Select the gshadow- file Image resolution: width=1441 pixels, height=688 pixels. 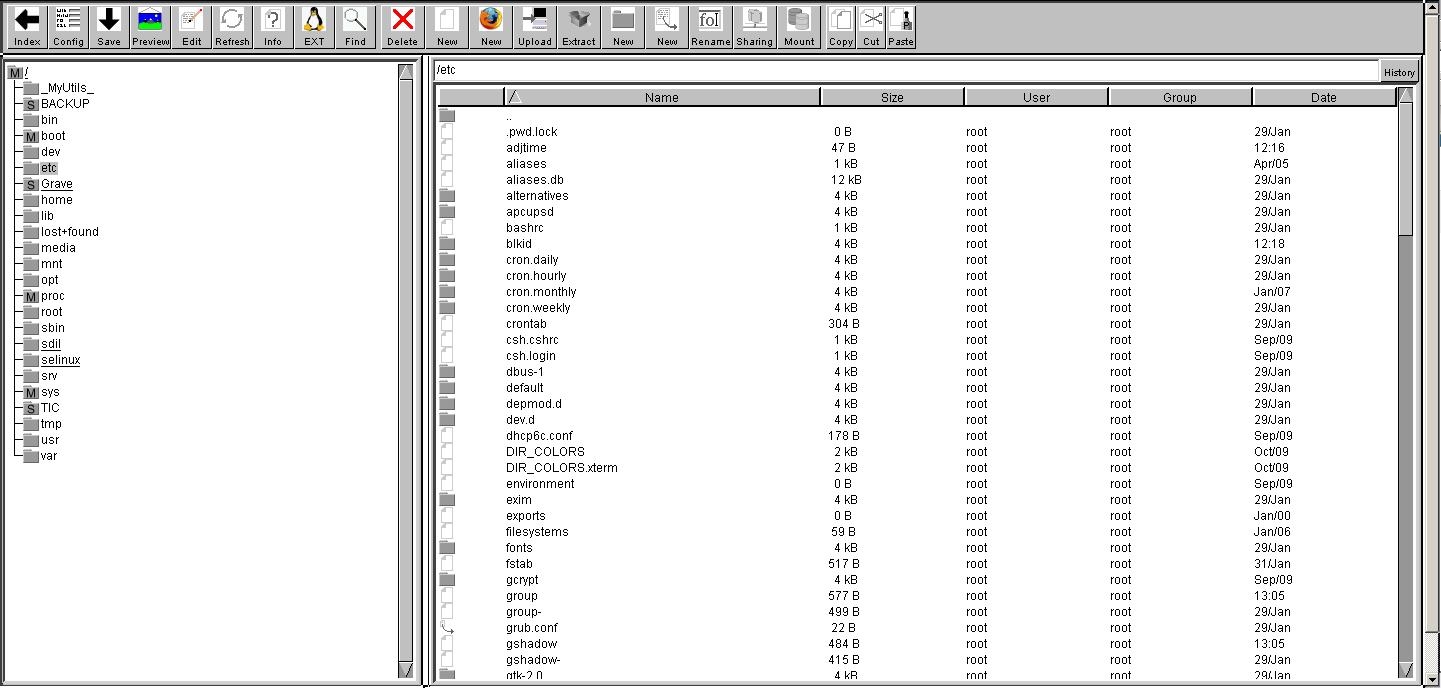(916, 660)
